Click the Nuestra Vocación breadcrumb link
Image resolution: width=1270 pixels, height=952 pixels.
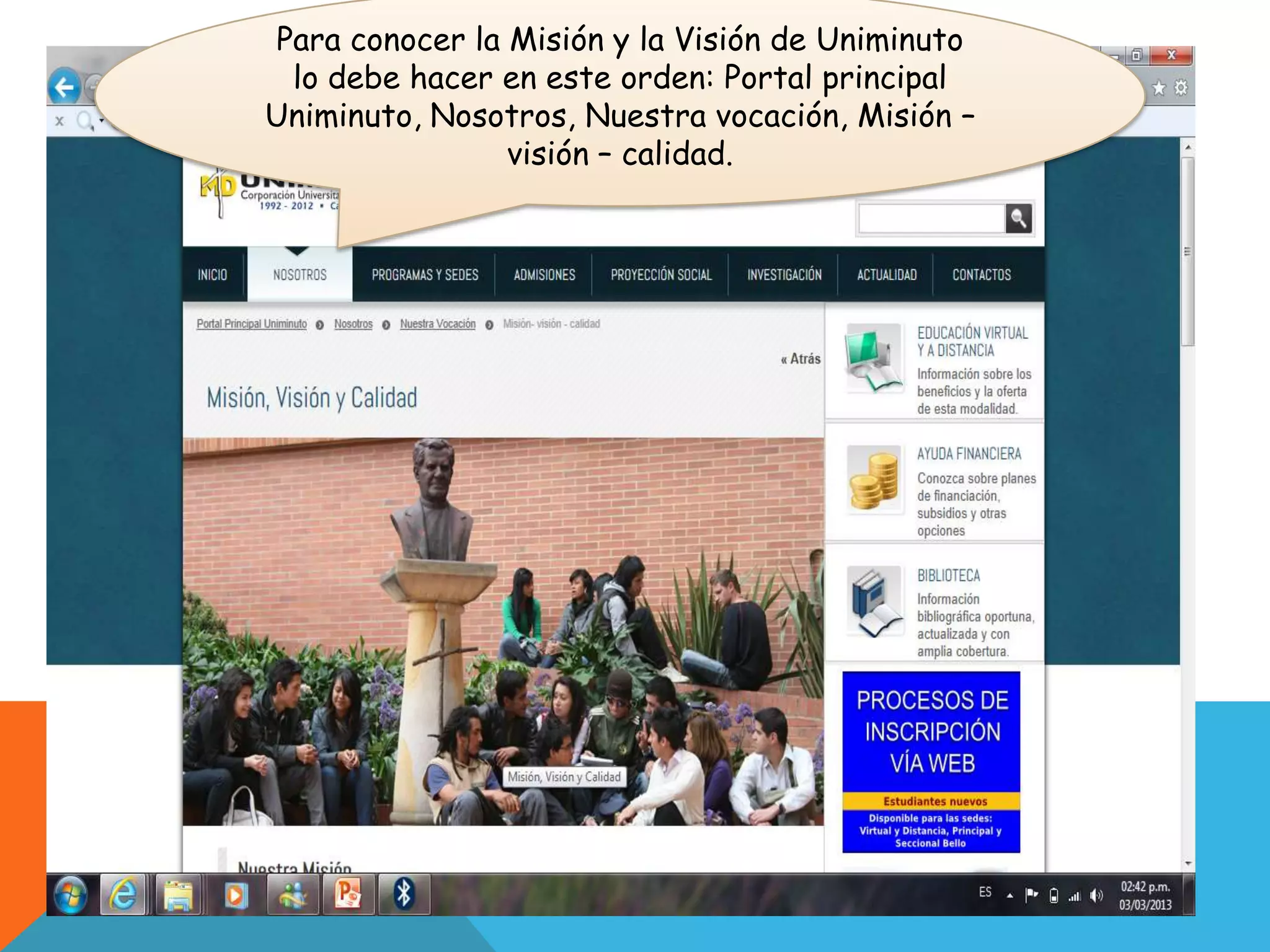(437, 324)
